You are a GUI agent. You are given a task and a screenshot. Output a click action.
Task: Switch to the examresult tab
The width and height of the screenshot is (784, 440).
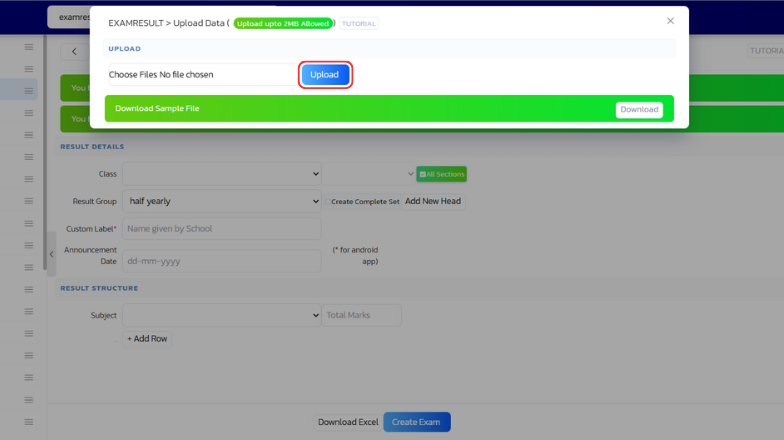point(68,17)
